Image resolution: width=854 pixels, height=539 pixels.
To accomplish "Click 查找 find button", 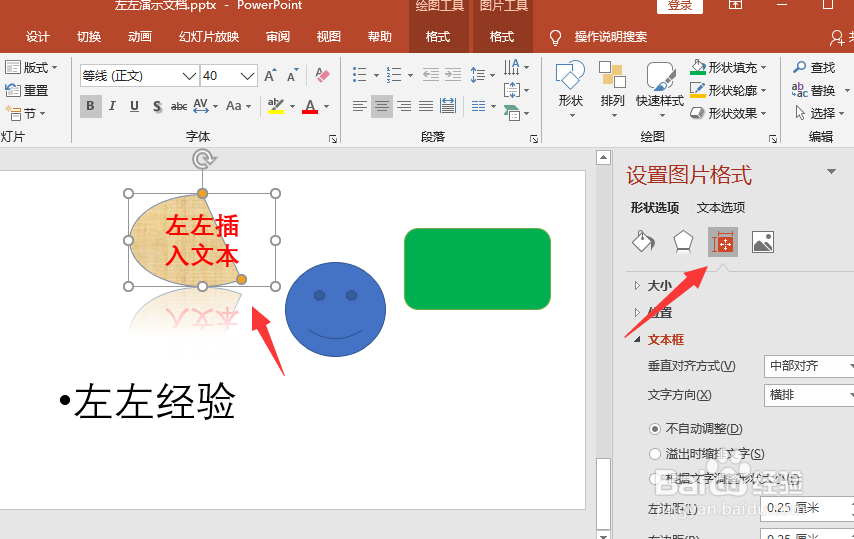I will click(814, 68).
